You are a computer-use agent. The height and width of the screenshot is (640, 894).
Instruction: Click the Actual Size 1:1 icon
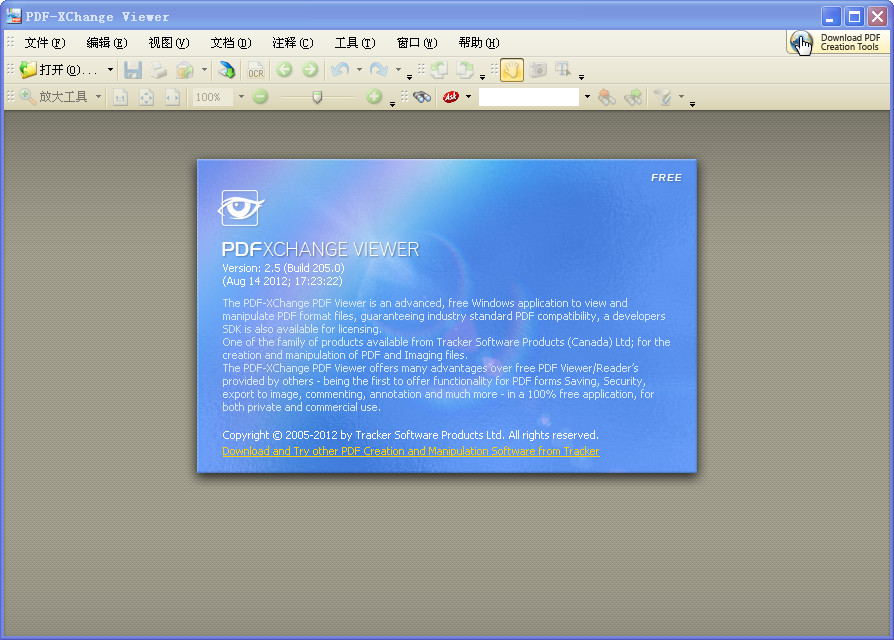click(x=120, y=97)
